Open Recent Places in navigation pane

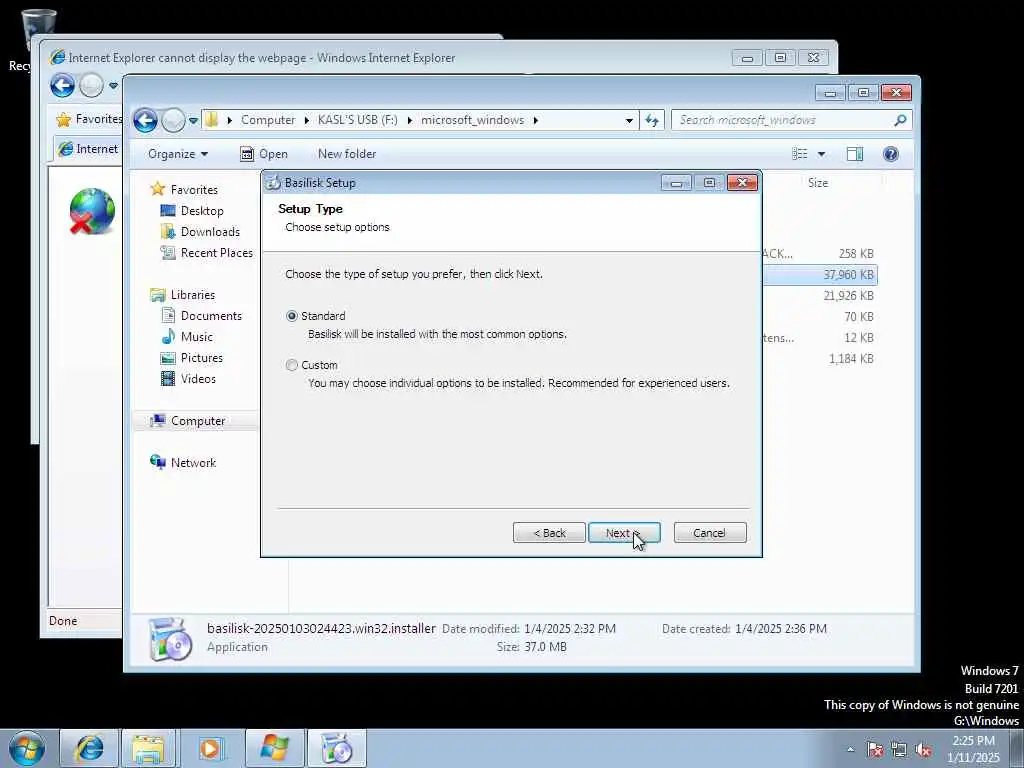pyautogui.click(x=216, y=253)
